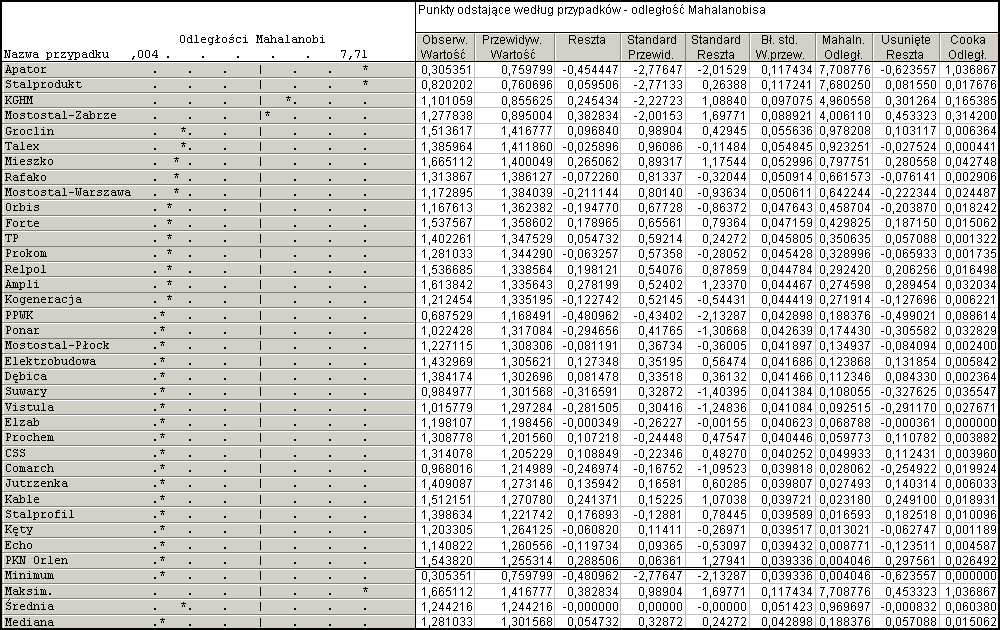Screen dimensions: 1000x630
Task: Click the 'Groclin' row label
Action: click(x=29, y=131)
